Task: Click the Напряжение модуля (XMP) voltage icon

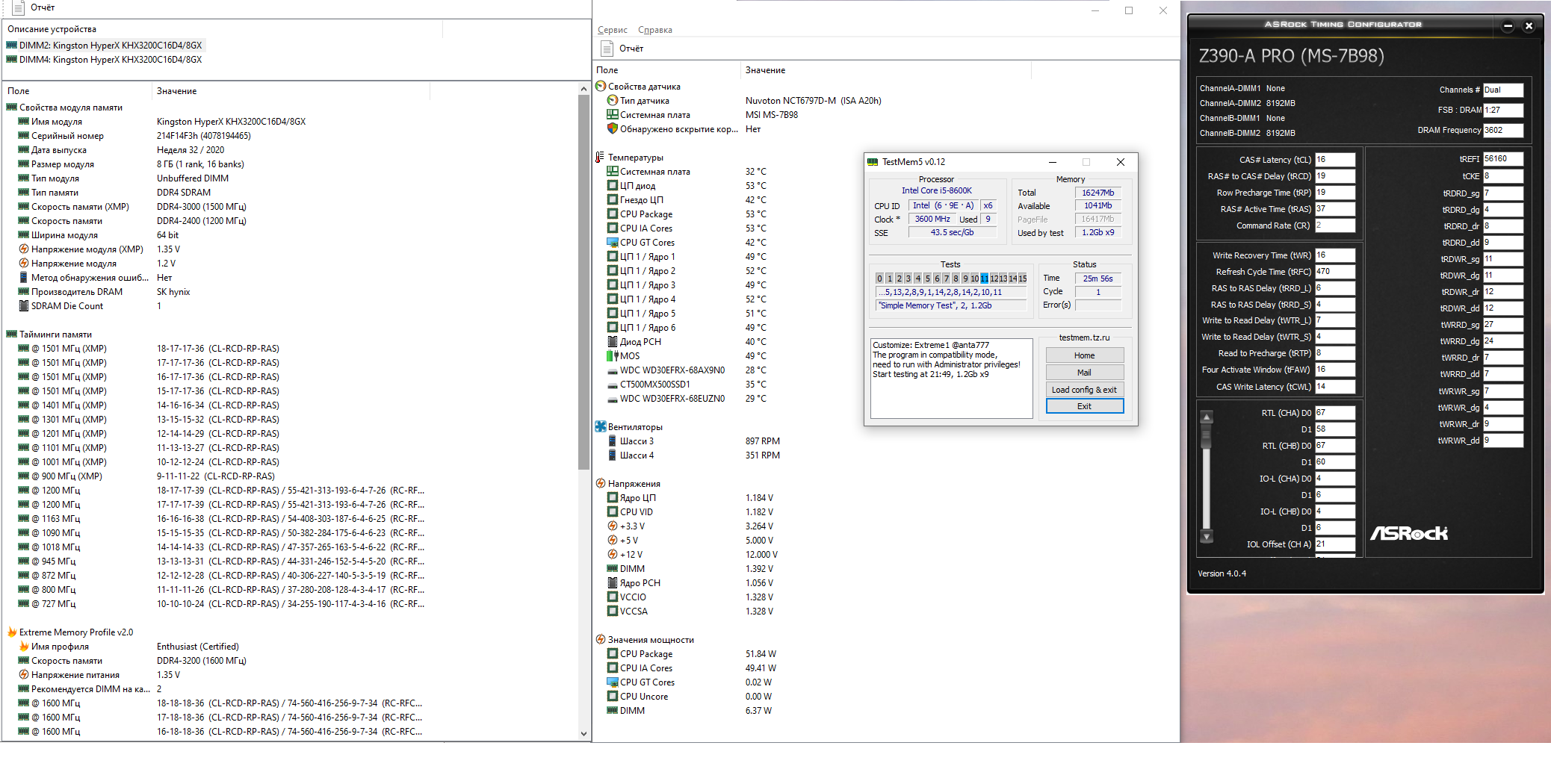Action: click(24, 249)
